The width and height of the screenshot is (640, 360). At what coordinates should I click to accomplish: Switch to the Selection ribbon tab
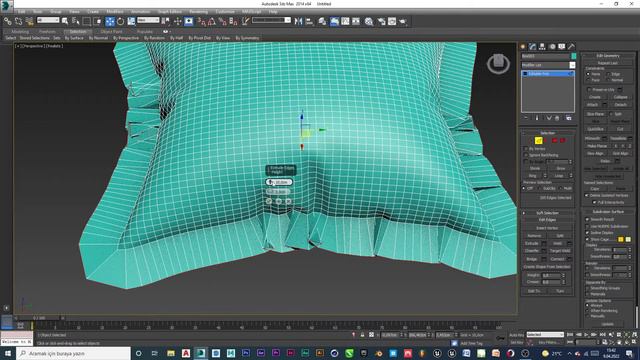point(78,31)
